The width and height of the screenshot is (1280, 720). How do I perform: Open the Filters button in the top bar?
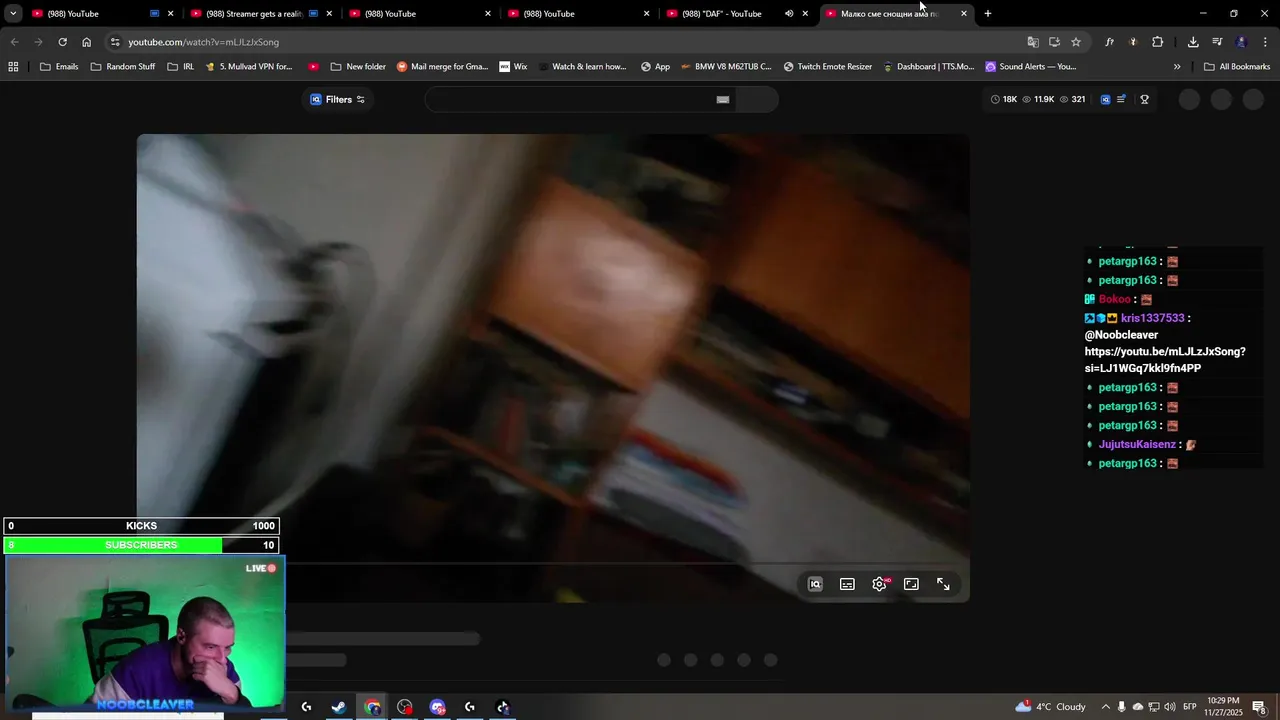point(337,99)
